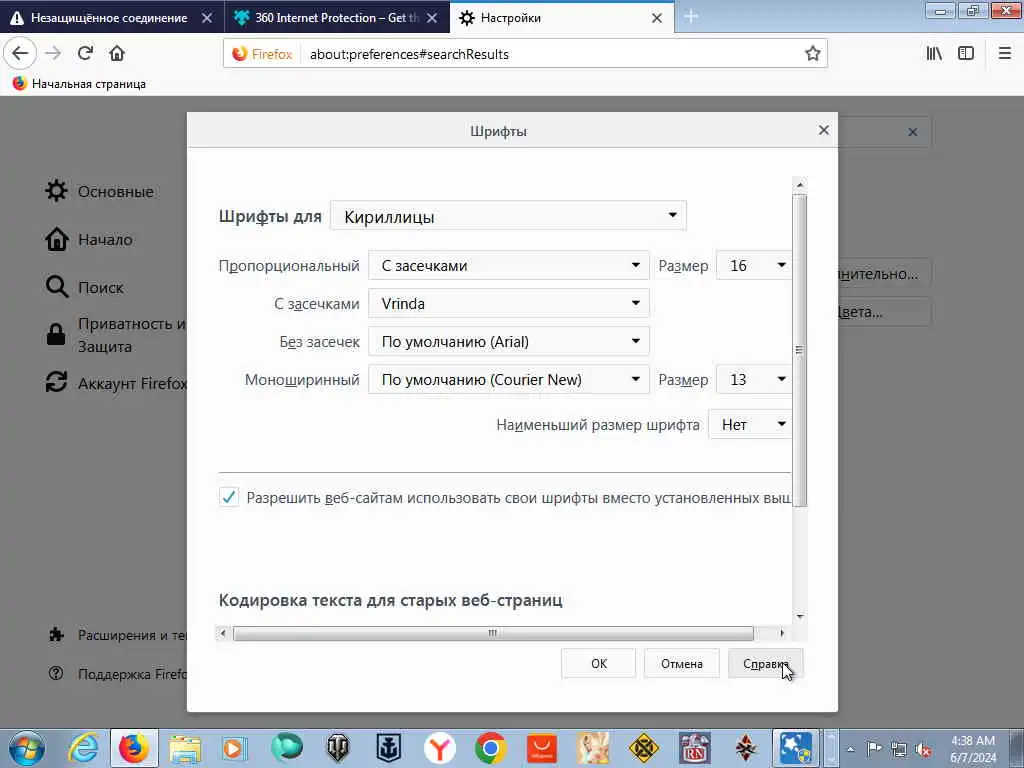Open the Library icon in toolbar
1024x768 pixels.
coord(934,54)
